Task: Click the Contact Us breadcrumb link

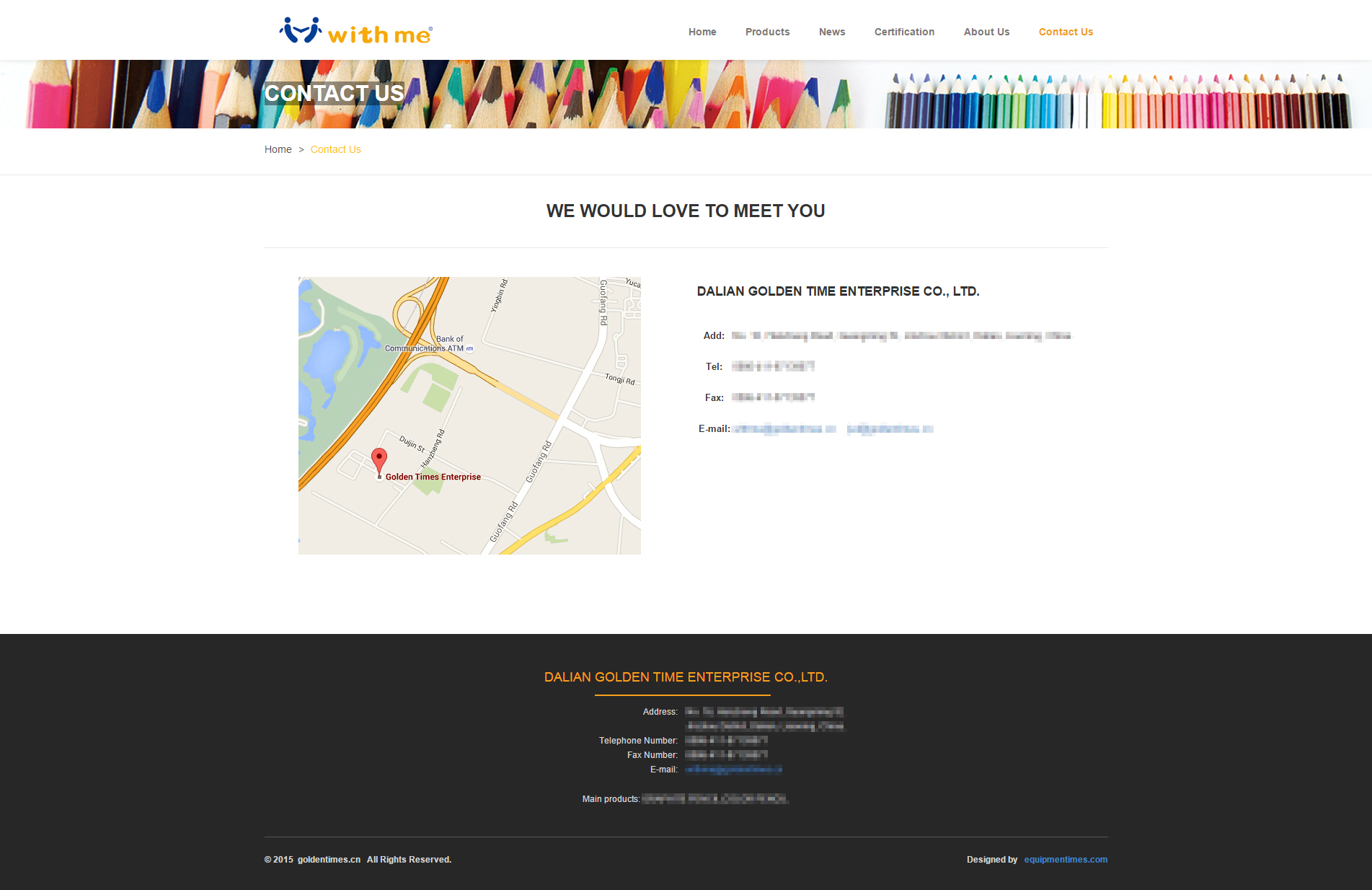Action: [335, 149]
